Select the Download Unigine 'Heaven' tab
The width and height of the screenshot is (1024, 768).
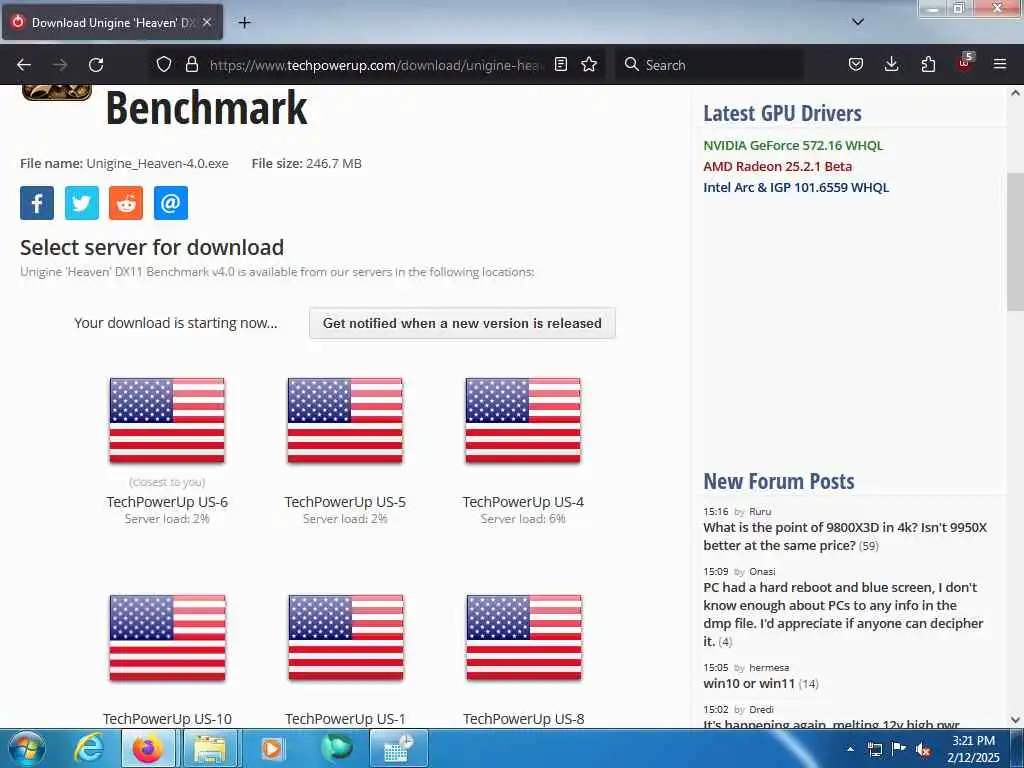(112, 22)
